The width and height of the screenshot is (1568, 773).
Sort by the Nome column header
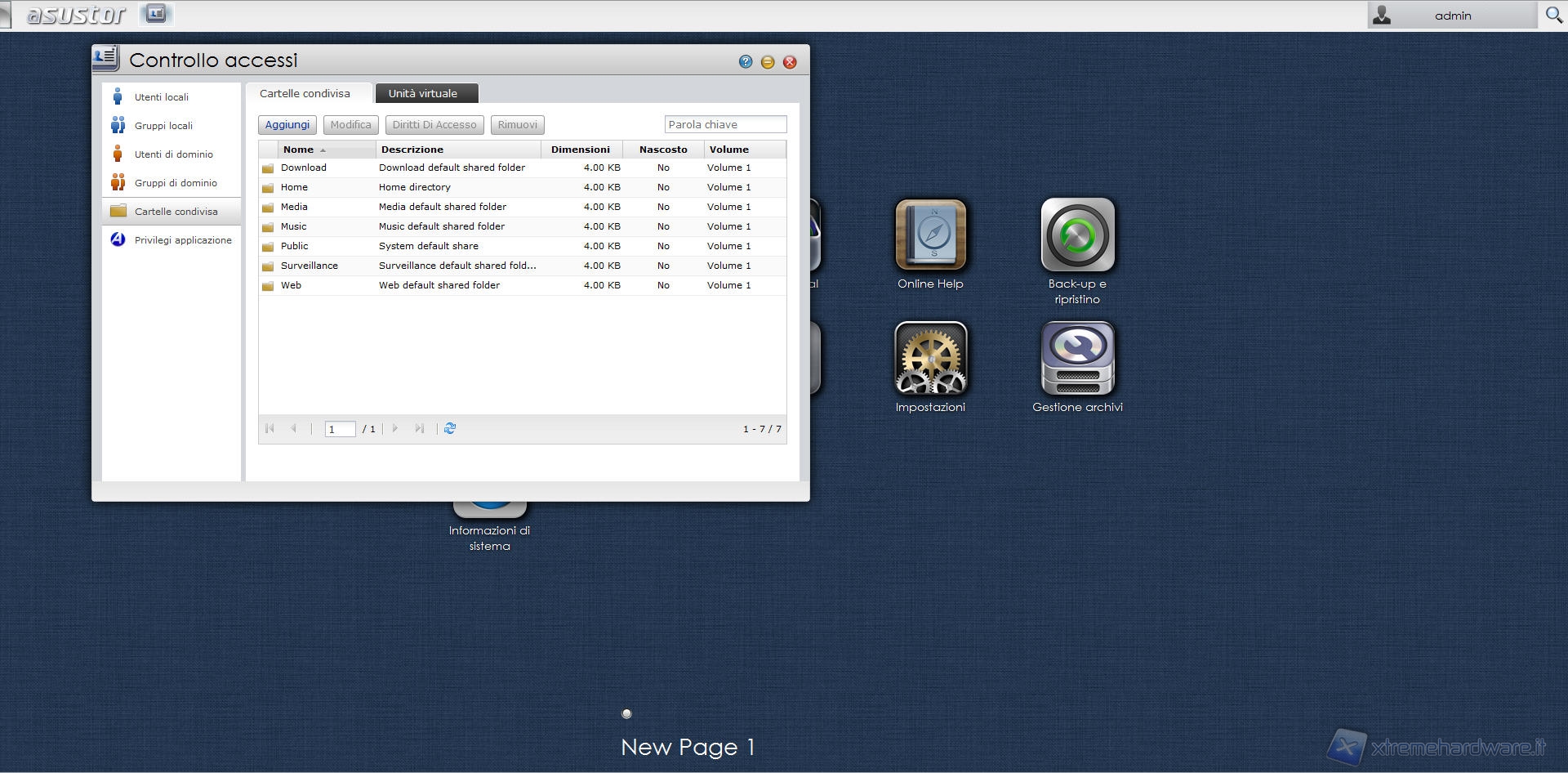(x=299, y=150)
